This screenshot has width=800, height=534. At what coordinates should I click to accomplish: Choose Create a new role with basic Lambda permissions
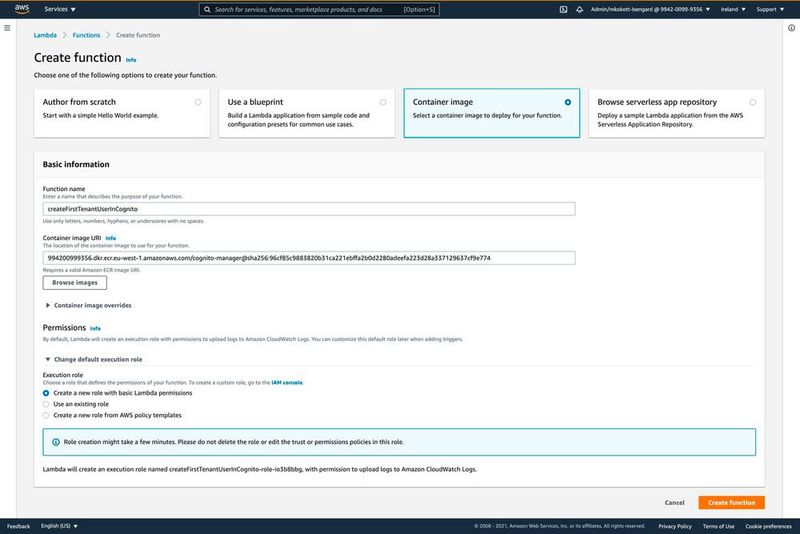pyautogui.click(x=46, y=393)
